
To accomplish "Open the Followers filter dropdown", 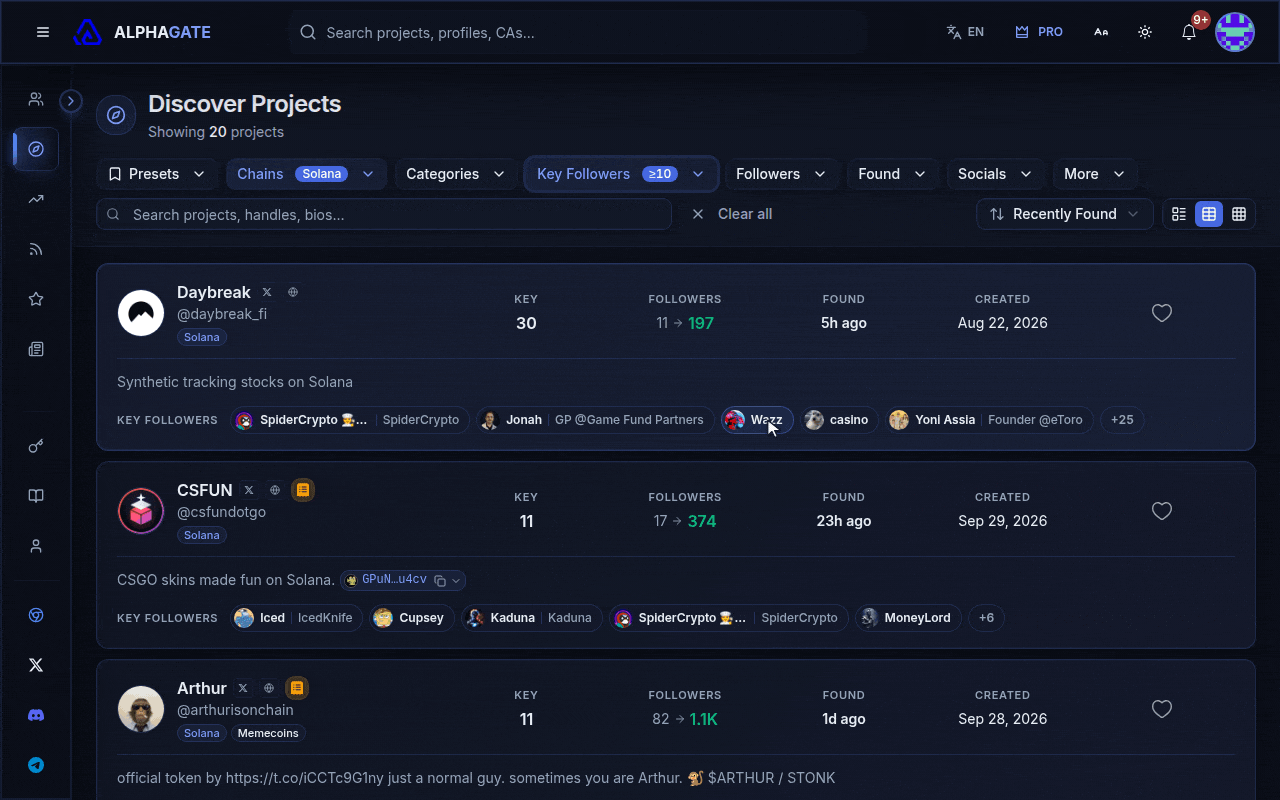I will tap(781, 174).
